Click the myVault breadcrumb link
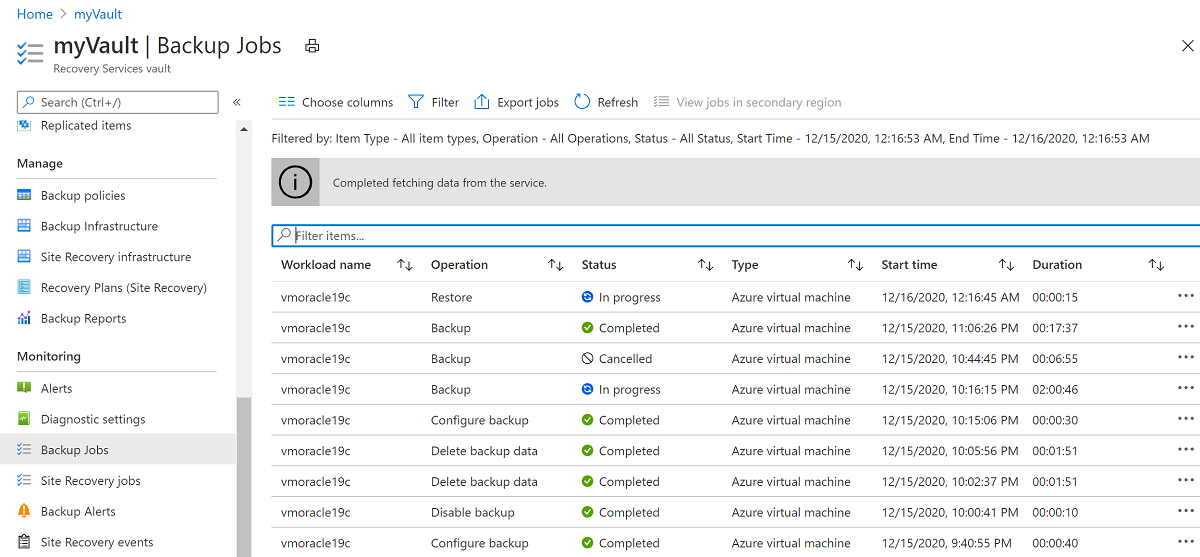The image size is (1200, 557). tap(98, 14)
